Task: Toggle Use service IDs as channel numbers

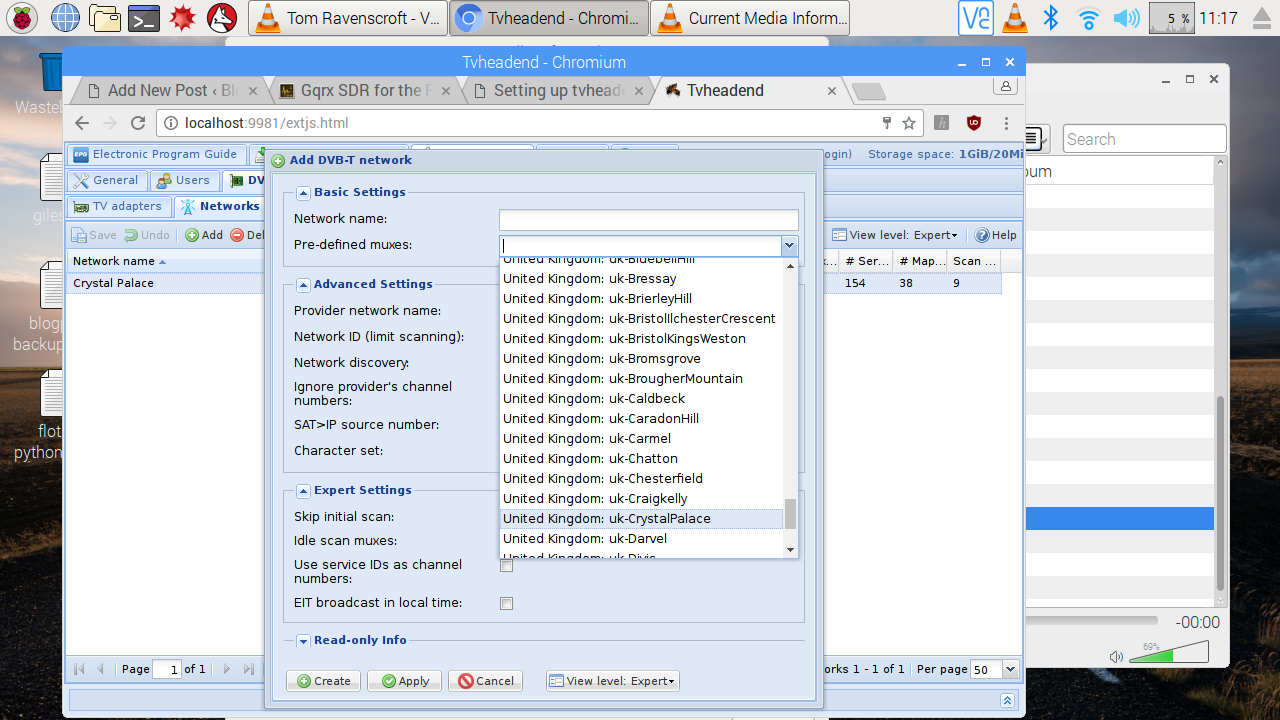Action: (506, 566)
